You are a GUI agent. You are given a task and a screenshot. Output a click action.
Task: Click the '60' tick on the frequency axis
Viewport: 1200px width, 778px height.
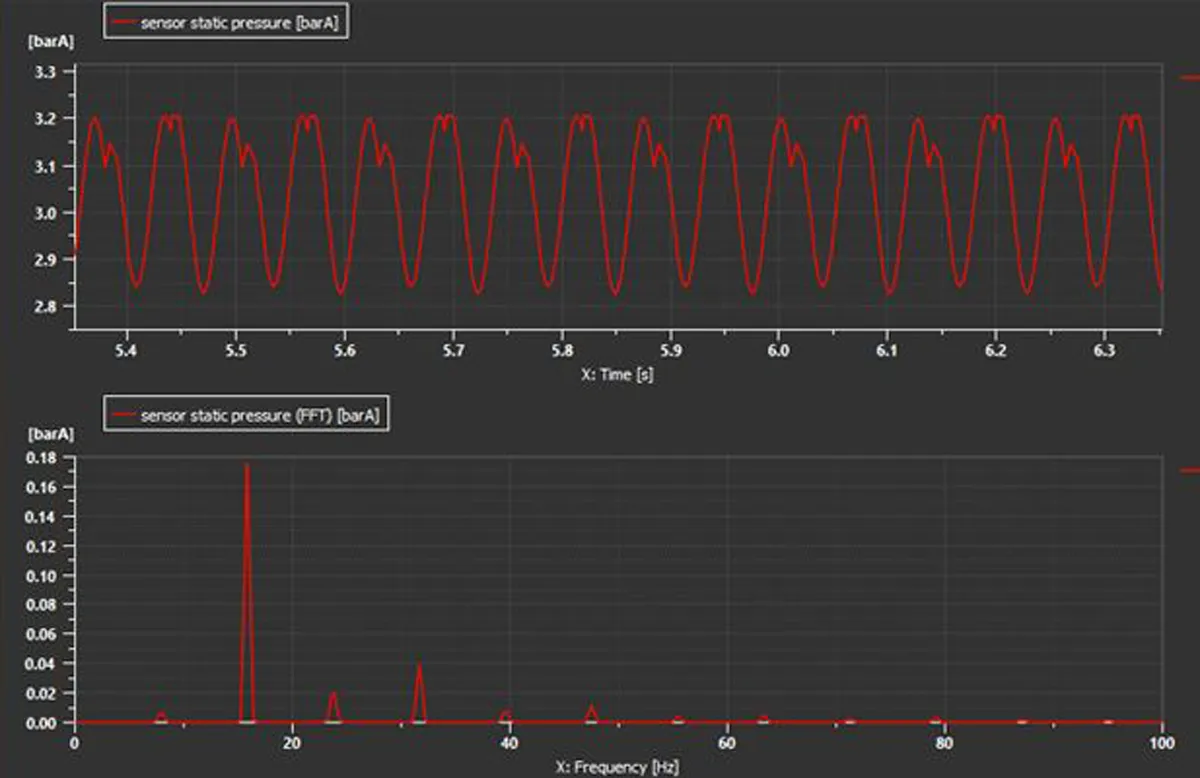[727, 744]
